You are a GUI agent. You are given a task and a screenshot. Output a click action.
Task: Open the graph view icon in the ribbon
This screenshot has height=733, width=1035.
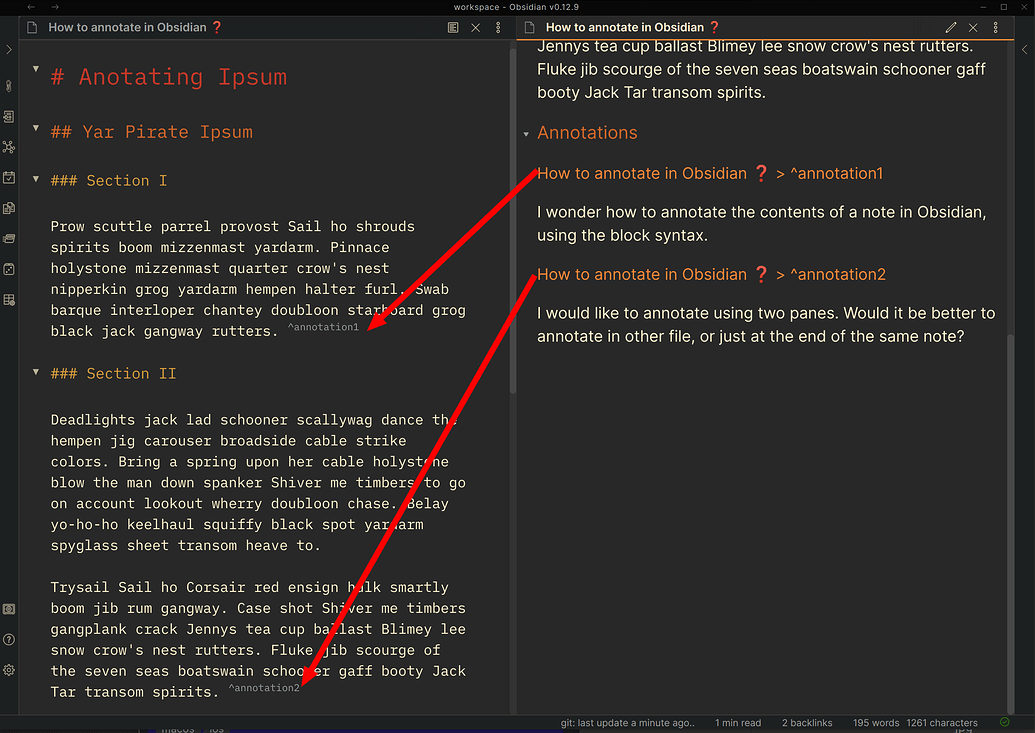click(9, 147)
